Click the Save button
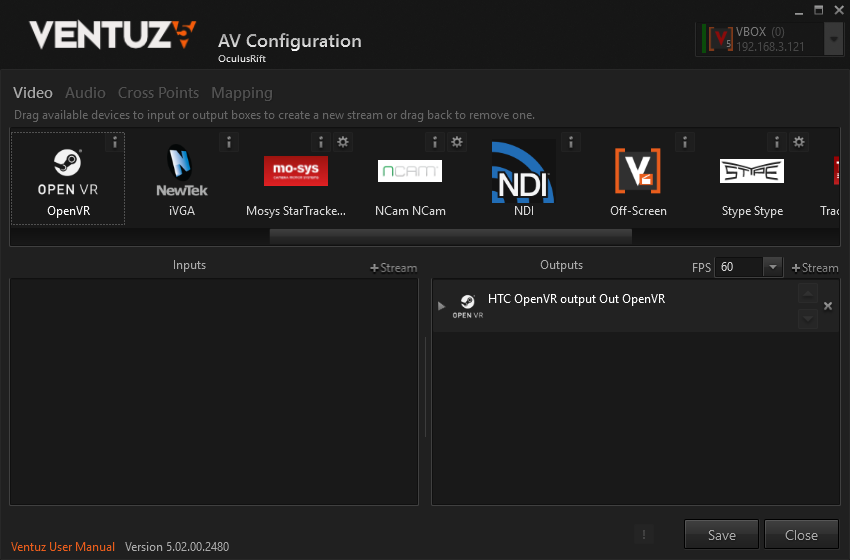The height and width of the screenshot is (560, 850). tap(721, 535)
